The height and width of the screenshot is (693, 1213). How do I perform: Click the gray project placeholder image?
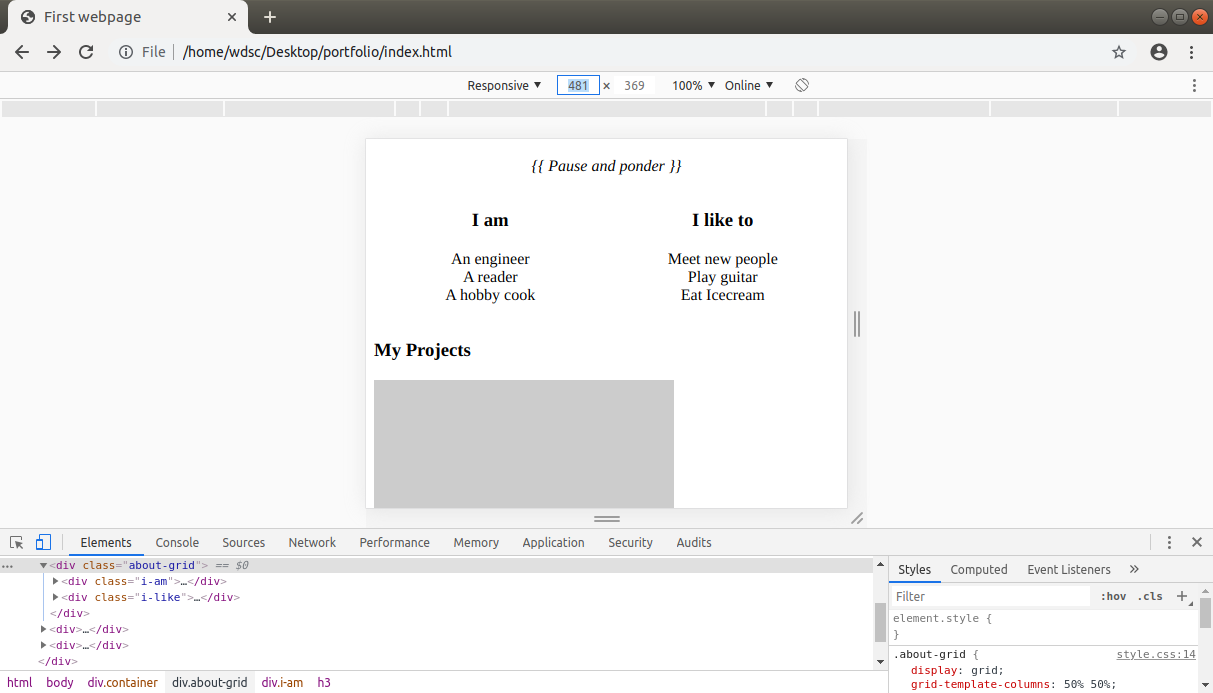pos(524,444)
